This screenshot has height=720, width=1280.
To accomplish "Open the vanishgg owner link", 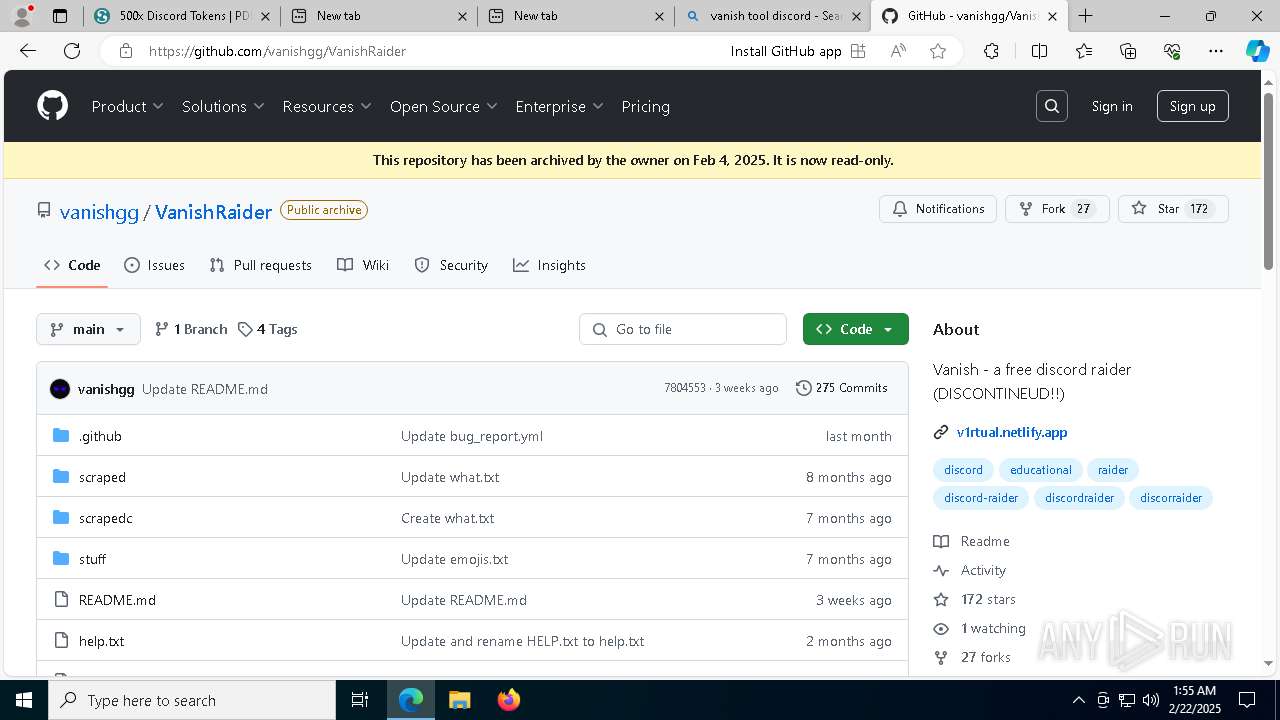I will 99,212.
